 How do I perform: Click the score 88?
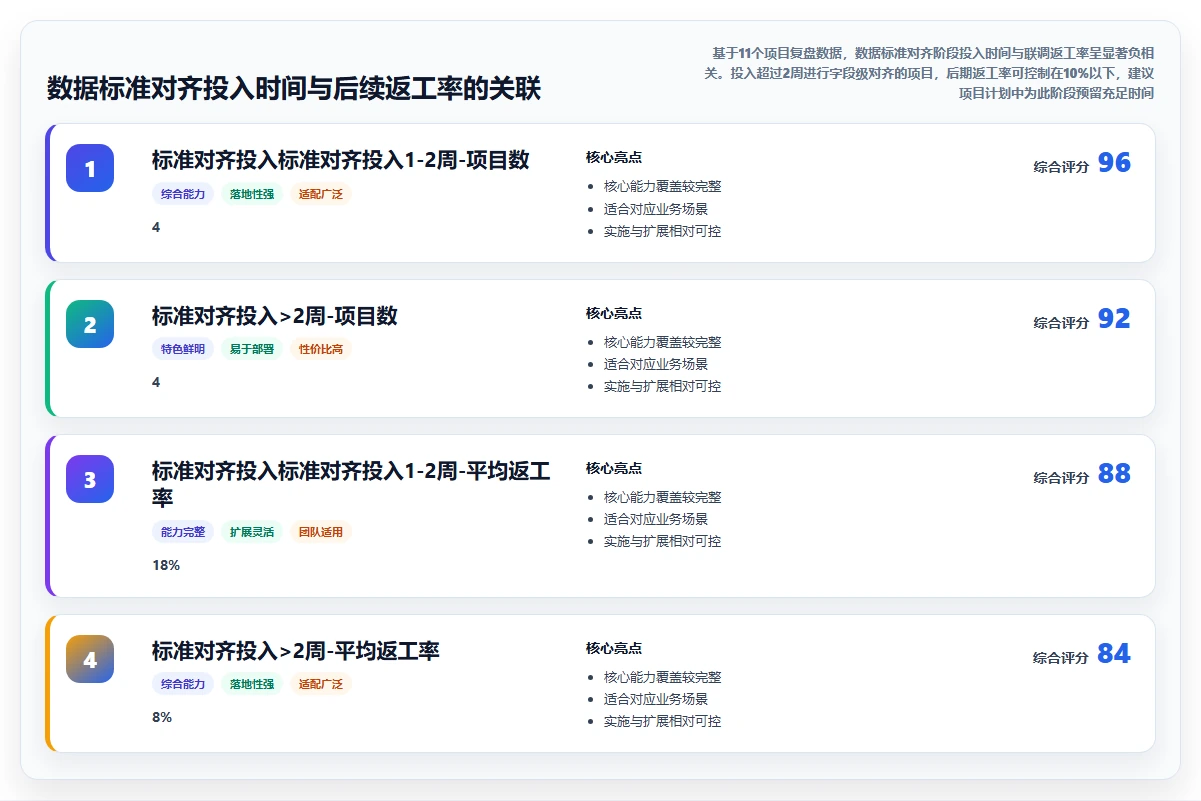tap(1114, 474)
